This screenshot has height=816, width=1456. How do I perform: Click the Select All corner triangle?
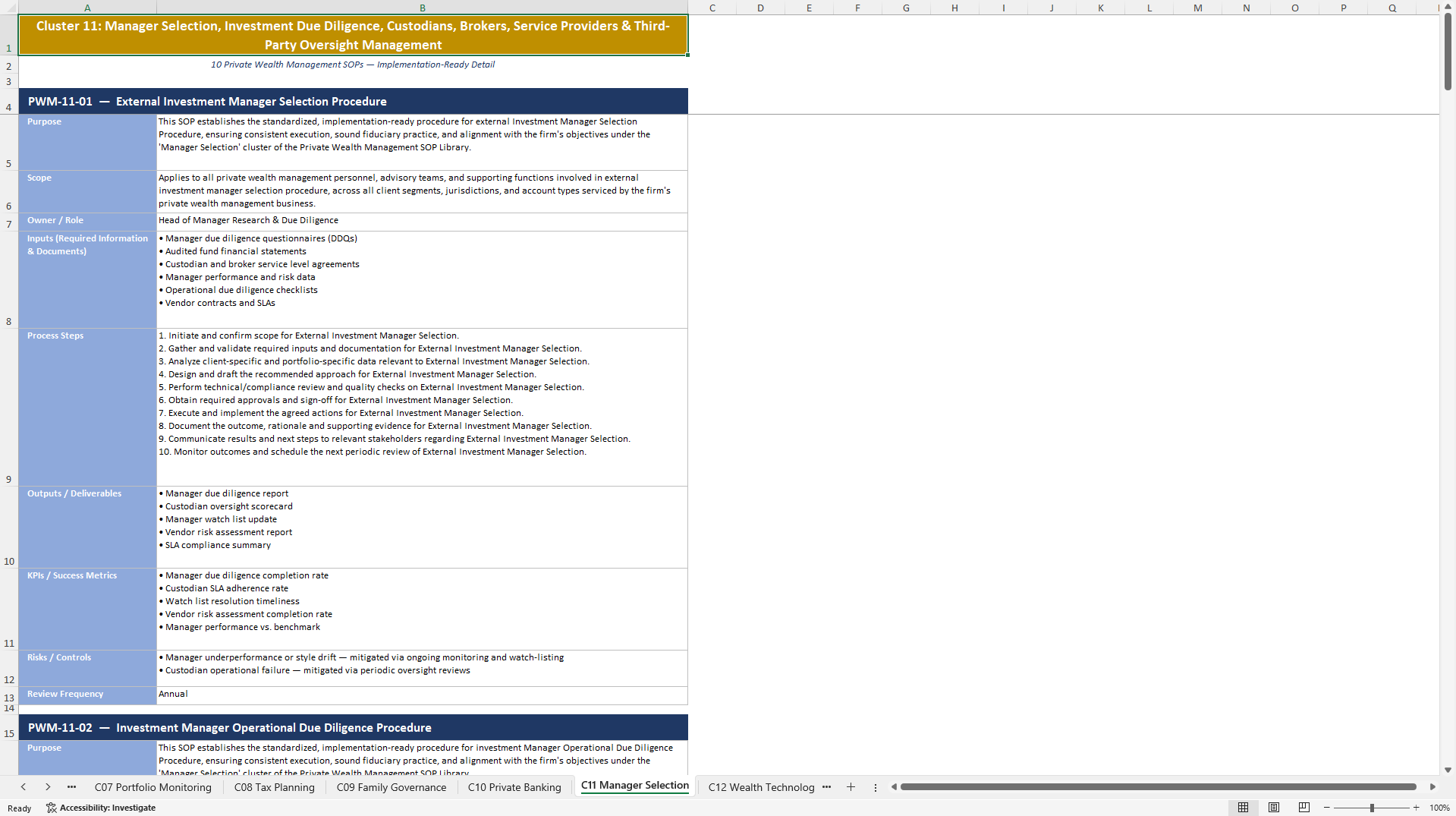pos(9,8)
